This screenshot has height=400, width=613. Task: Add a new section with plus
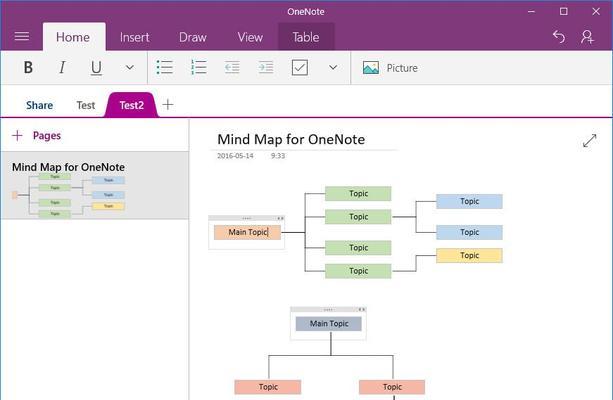(168, 104)
